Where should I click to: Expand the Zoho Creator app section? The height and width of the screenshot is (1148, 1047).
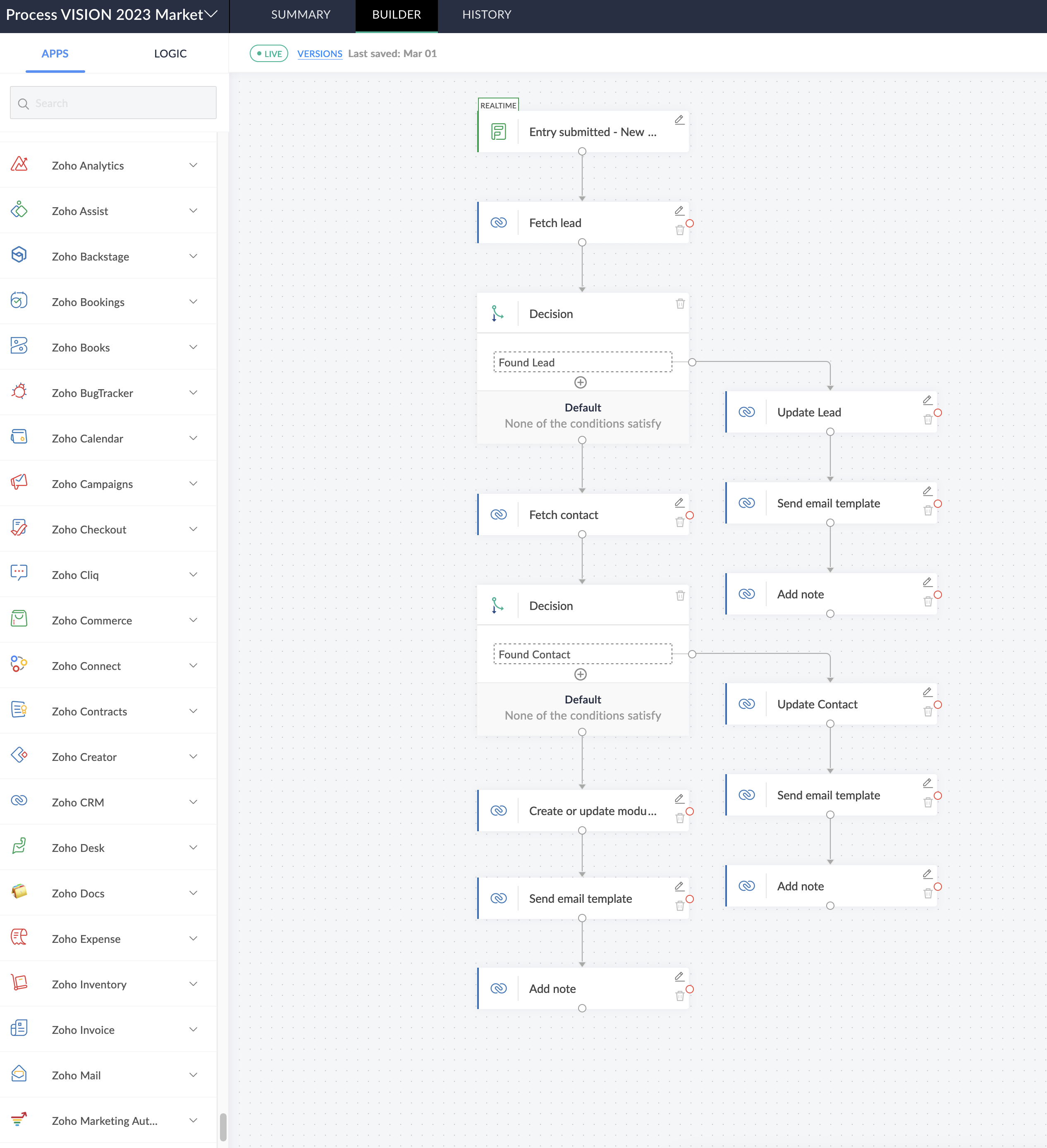click(x=194, y=756)
